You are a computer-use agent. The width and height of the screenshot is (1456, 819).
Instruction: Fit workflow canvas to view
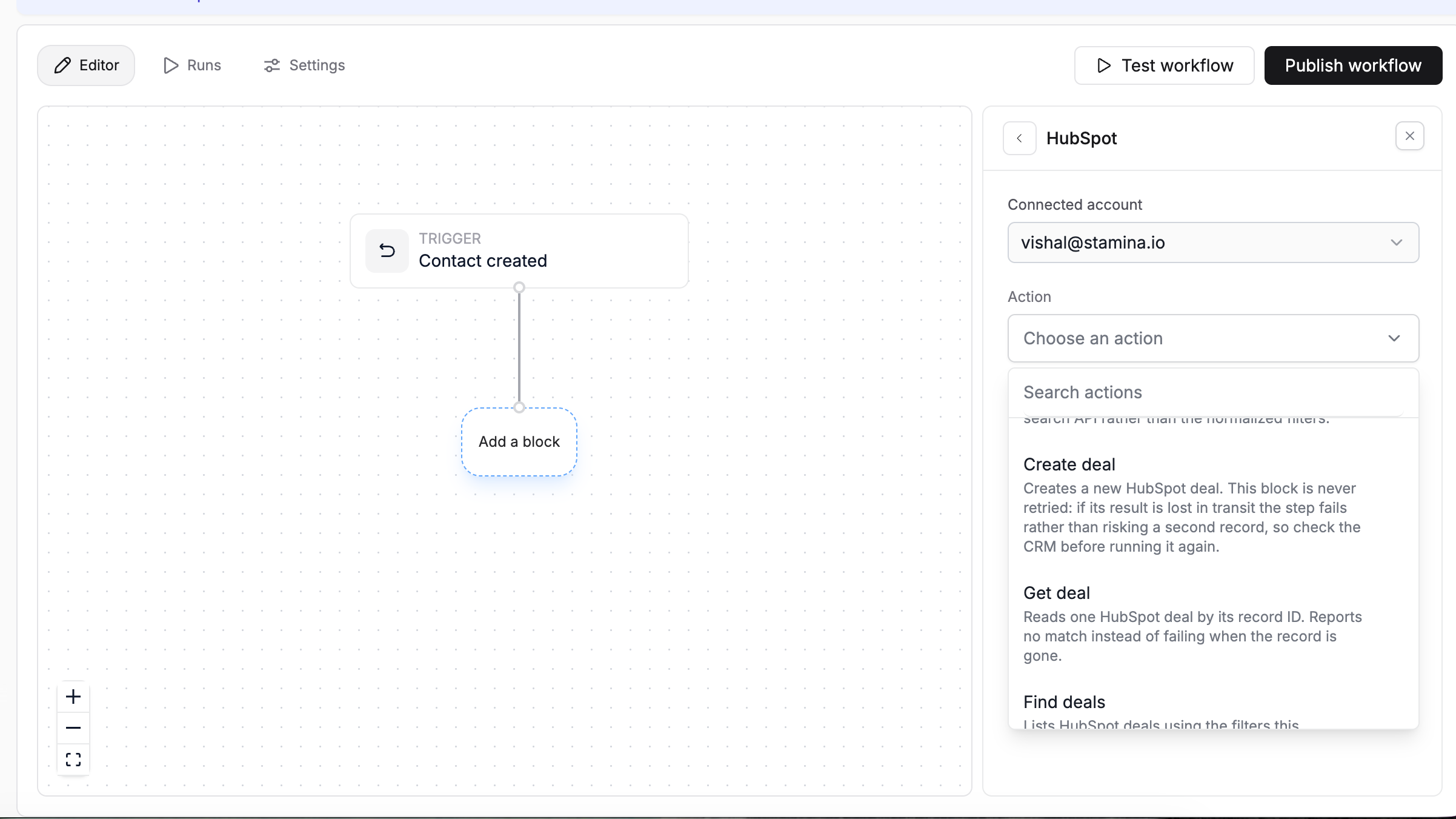pyautogui.click(x=73, y=760)
